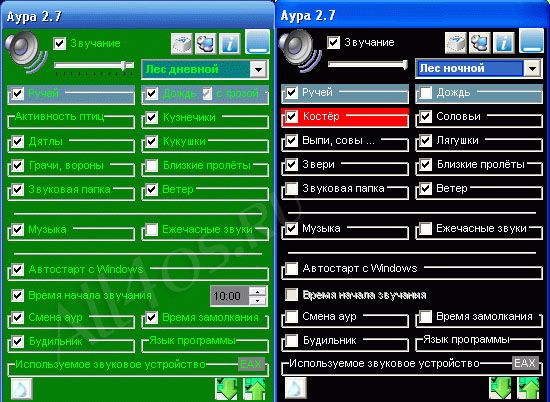Click the info icon in the black window
This screenshot has height=402, width=550.
click(x=504, y=43)
